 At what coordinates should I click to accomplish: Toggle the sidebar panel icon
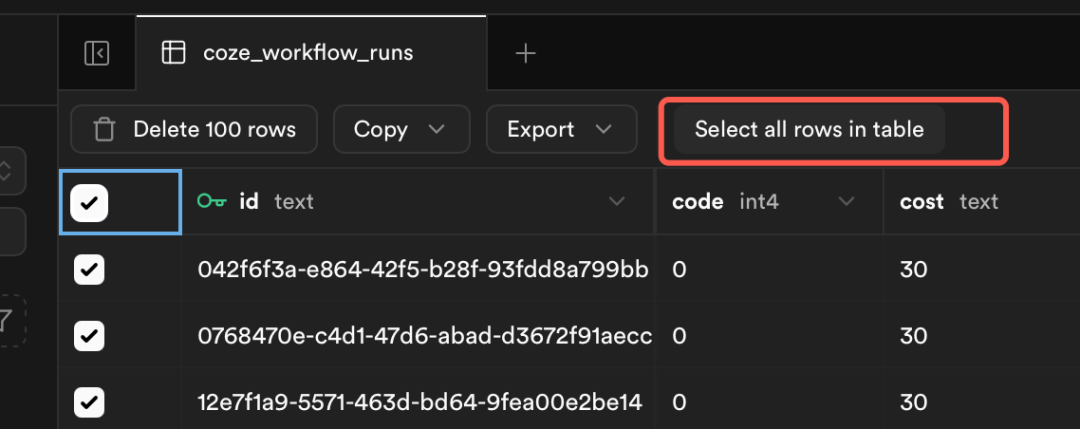coord(97,53)
